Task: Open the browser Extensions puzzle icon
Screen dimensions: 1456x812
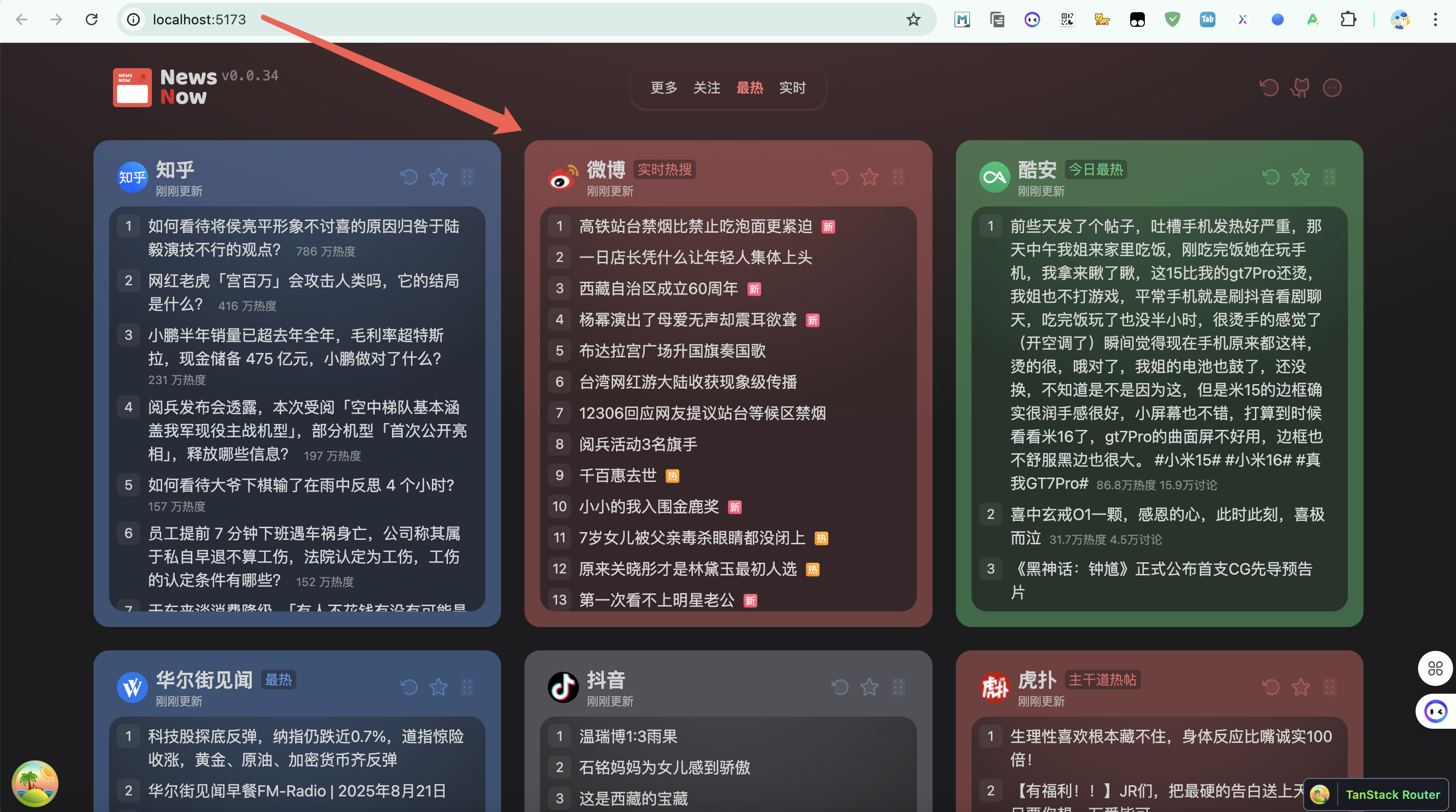Action: 1348,20
